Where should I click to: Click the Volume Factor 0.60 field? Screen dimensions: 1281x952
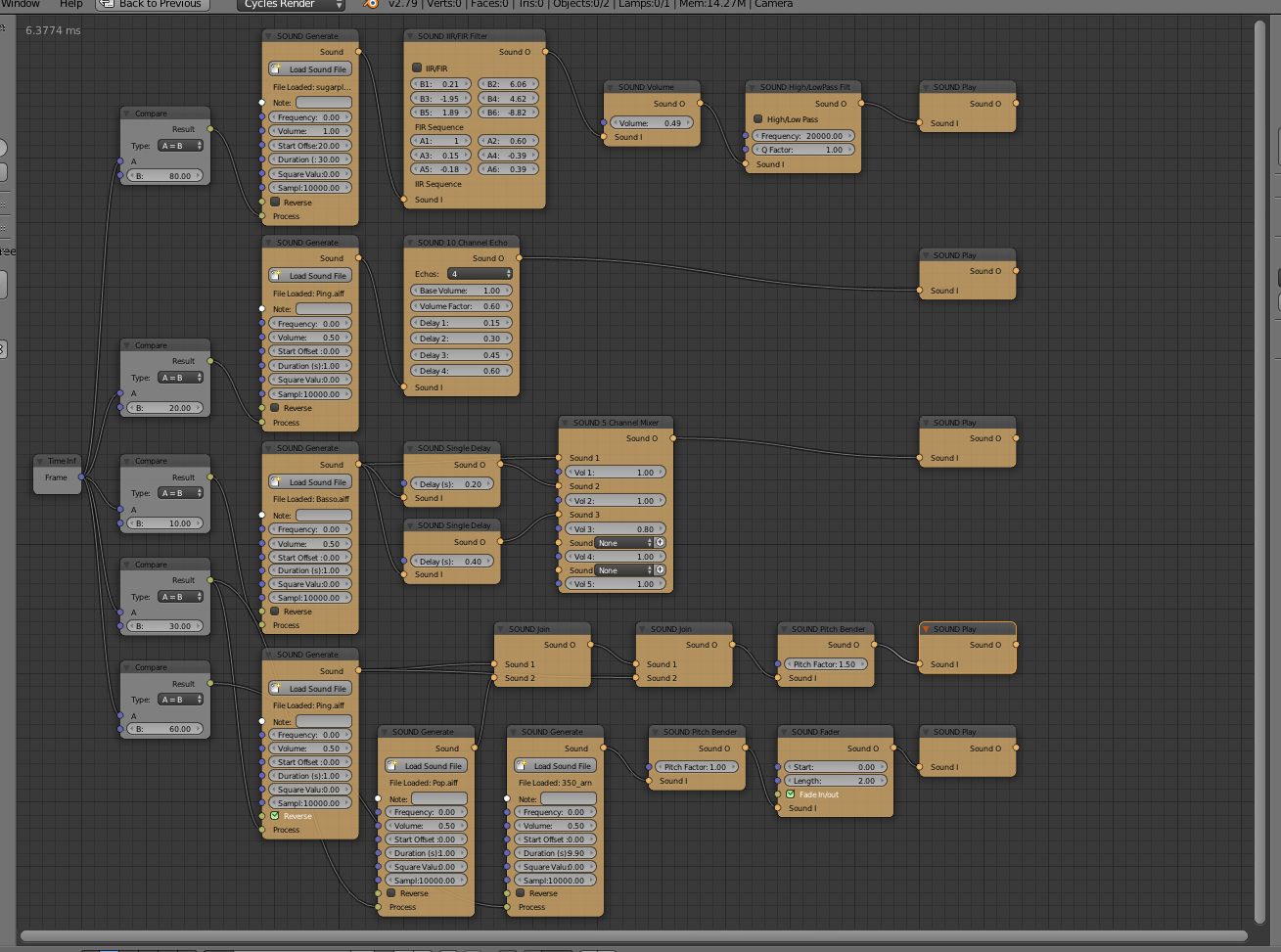461,306
